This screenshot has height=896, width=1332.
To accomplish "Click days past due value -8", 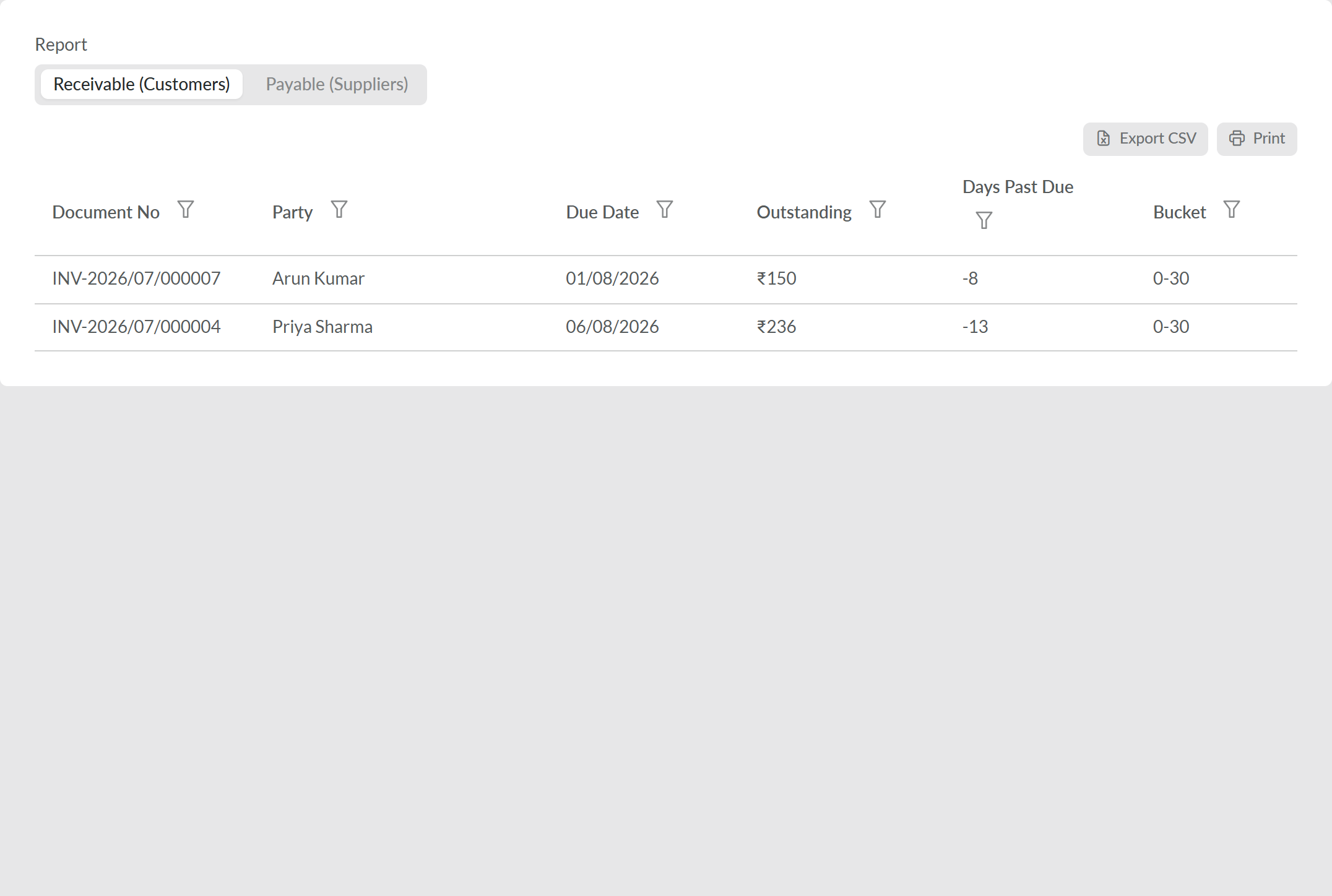I will 970,278.
